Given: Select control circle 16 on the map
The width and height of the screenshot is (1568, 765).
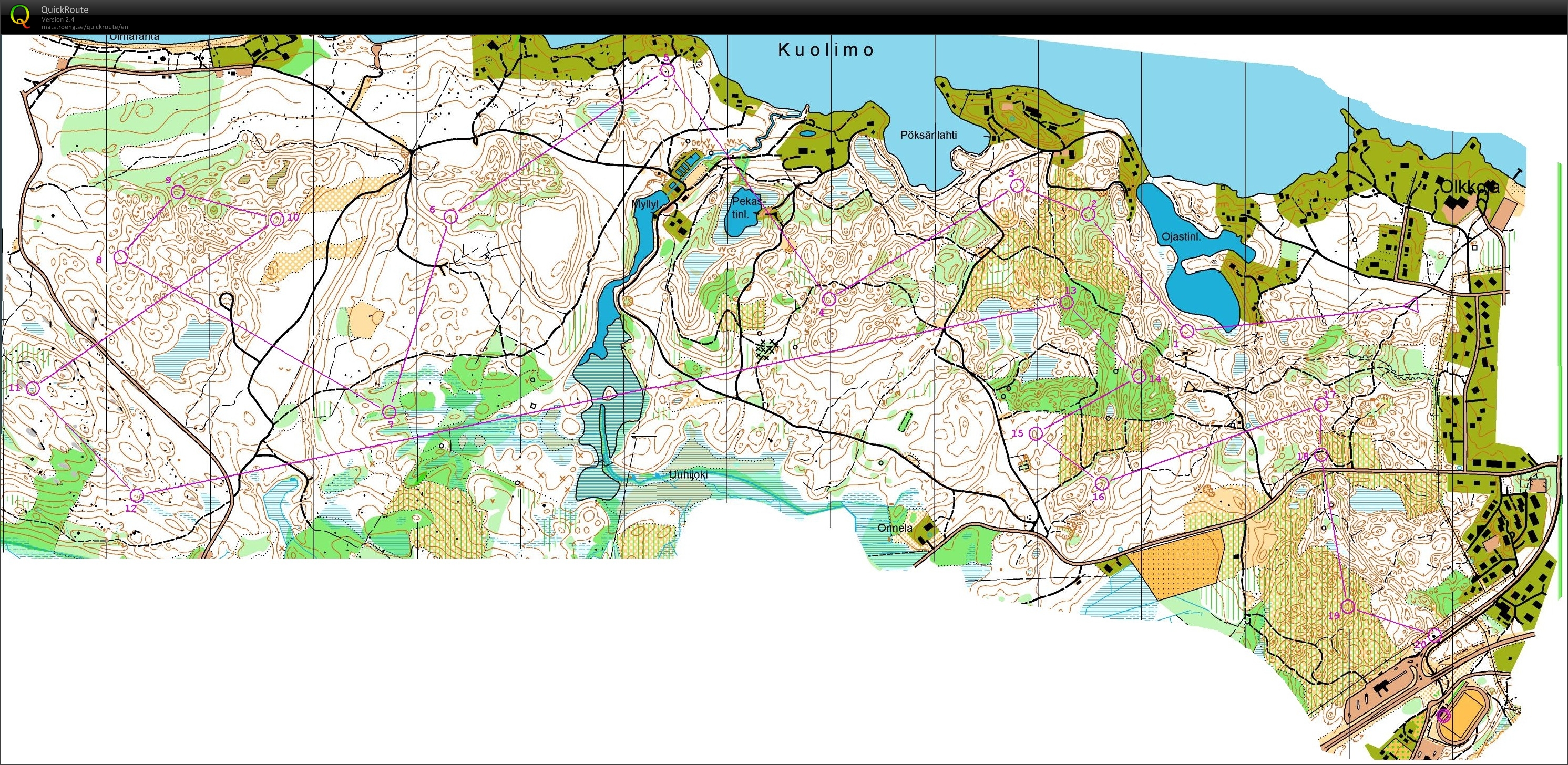Looking at the screenshot, I should [1101, 484].
